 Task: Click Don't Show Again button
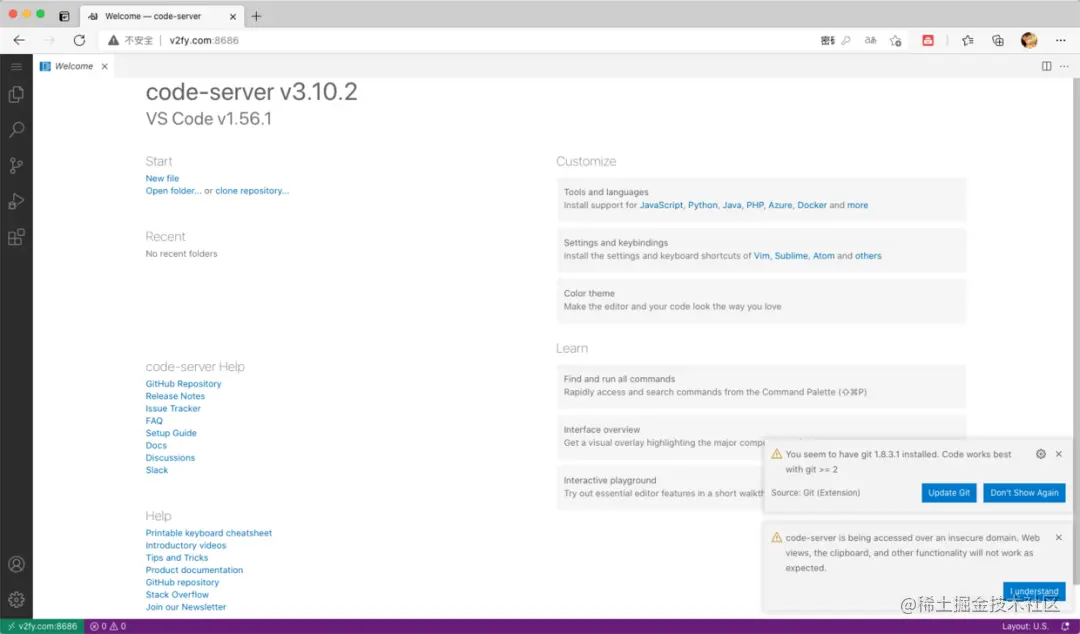1024,493
